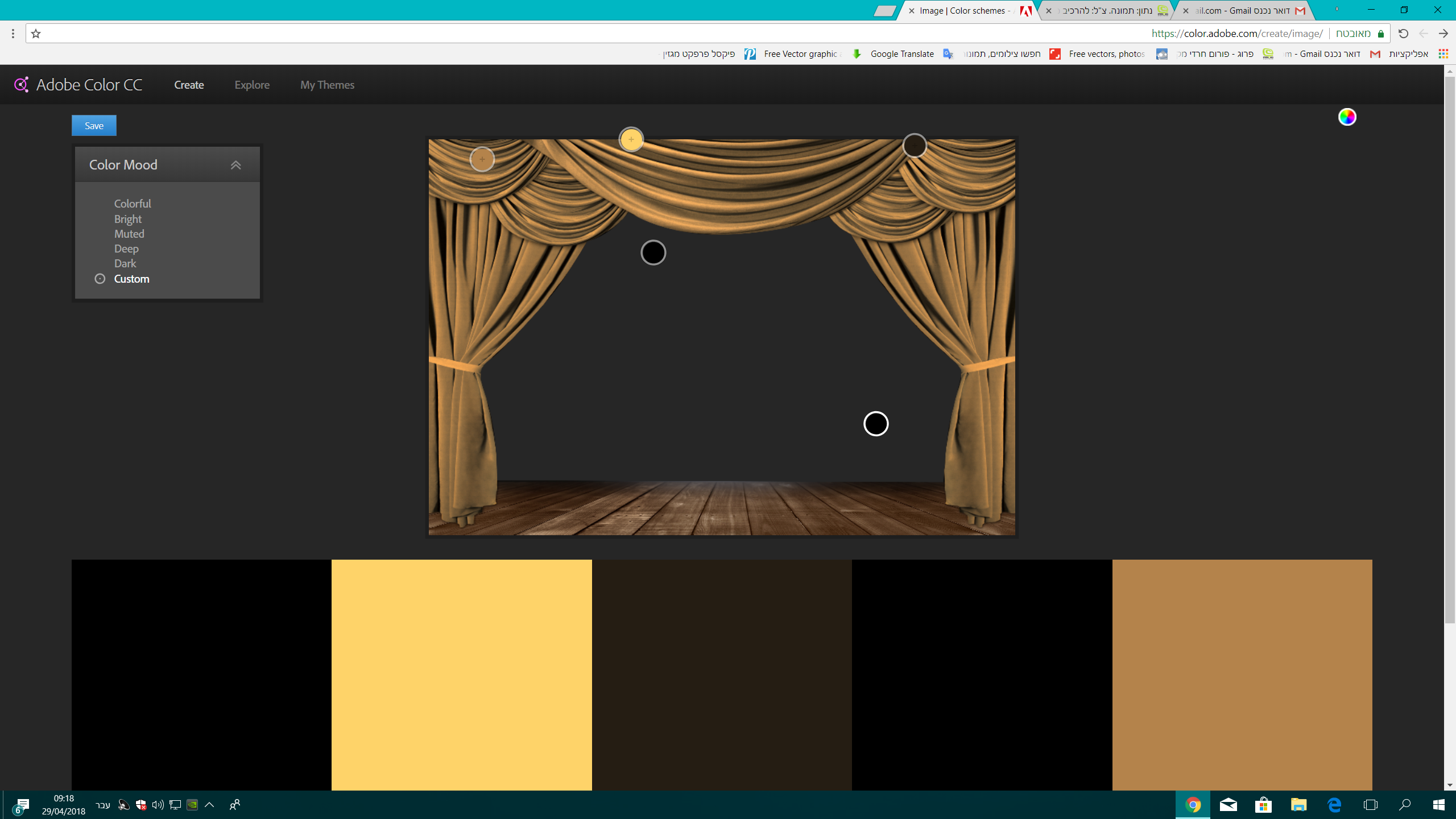The image size is (1456, 819).
Task: Click the browser reload icon
Action: point(1403,34)
